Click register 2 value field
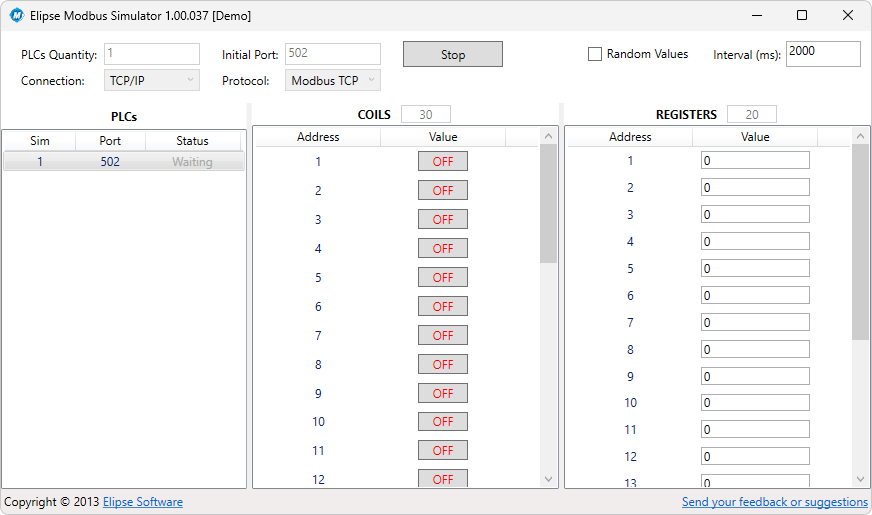872x515 pixels. (x=755, y=187)
